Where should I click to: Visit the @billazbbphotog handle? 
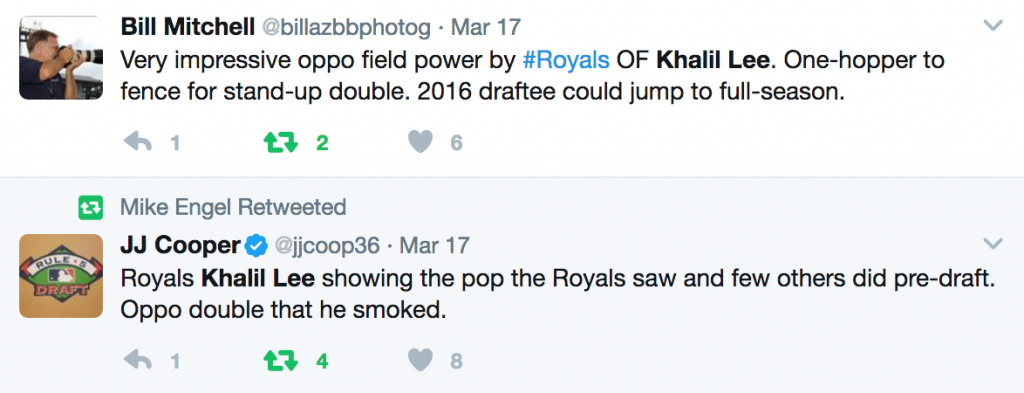click(346, 27)
